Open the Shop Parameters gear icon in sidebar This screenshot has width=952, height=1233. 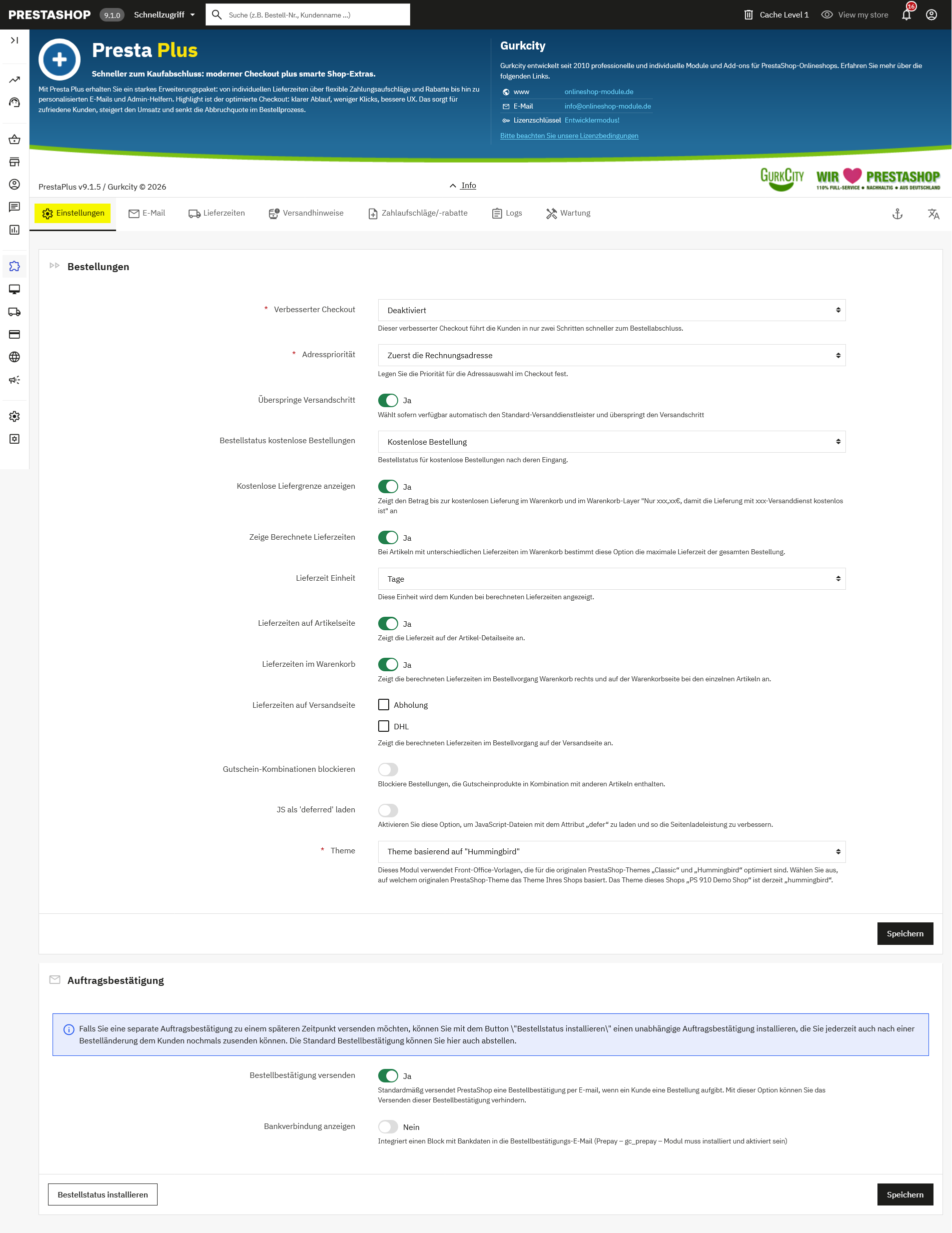point(15,416)
